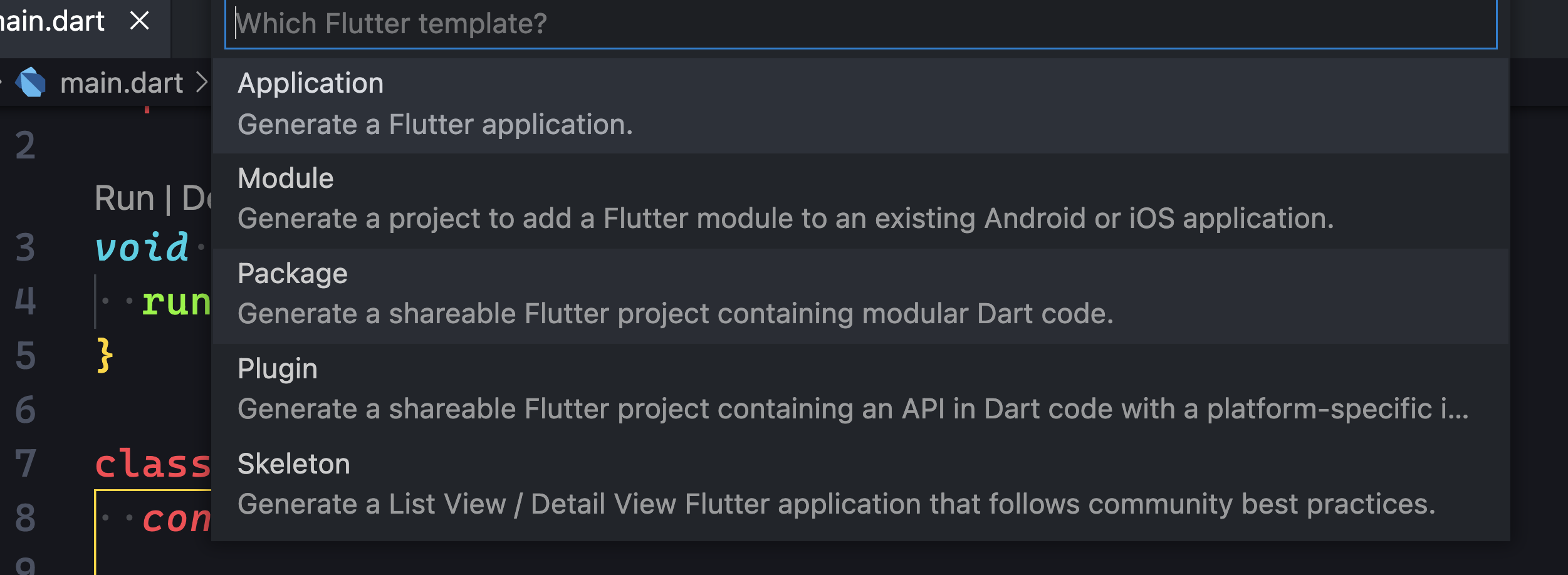
Task: Choose the Skeleton template option
Action: tap(860, 484)
